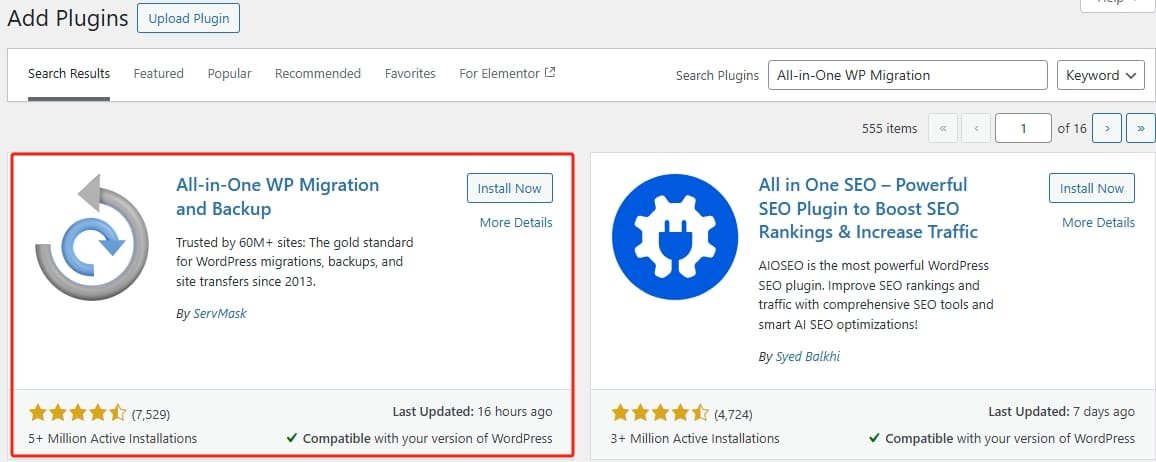Click the 'Add Plugins' page heading

click(x=67, y=18)
